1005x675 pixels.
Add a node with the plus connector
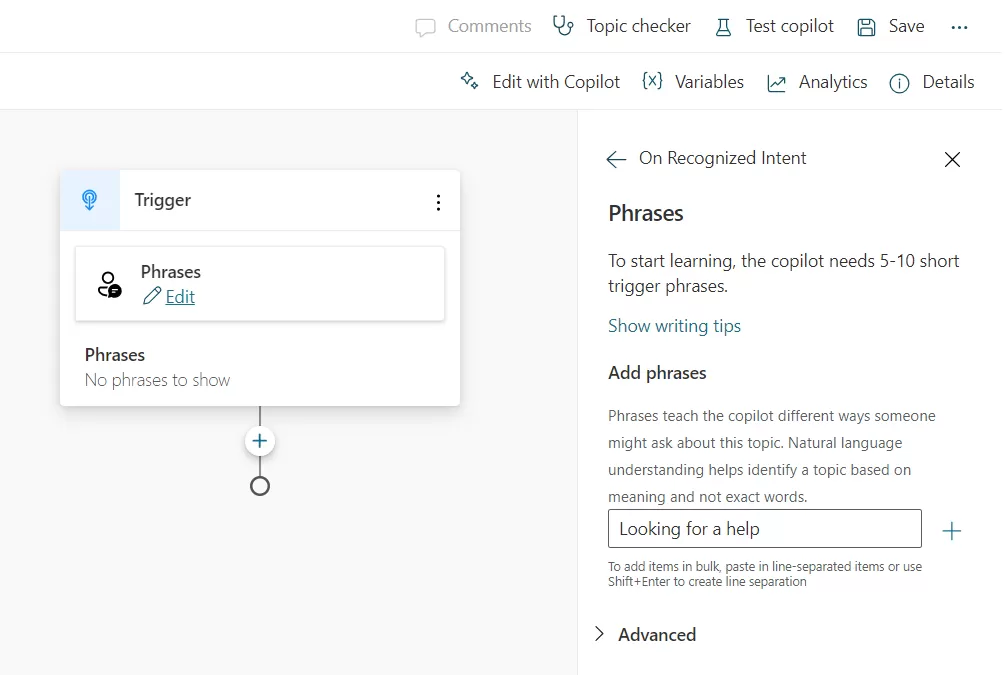tap(260, 441)
